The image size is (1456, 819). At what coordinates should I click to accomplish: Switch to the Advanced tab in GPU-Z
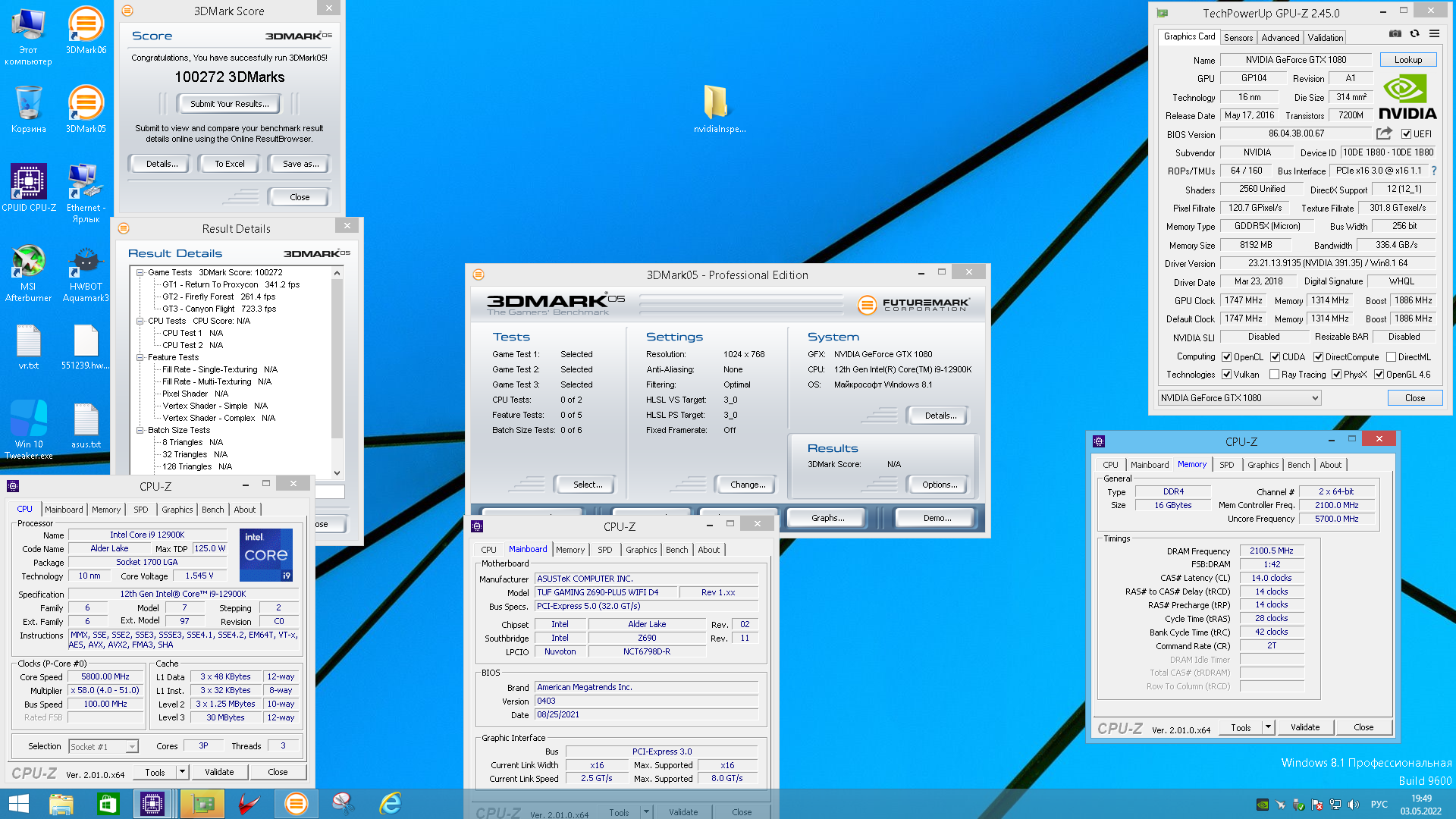pyautogui.click(x=1280, y=37)
